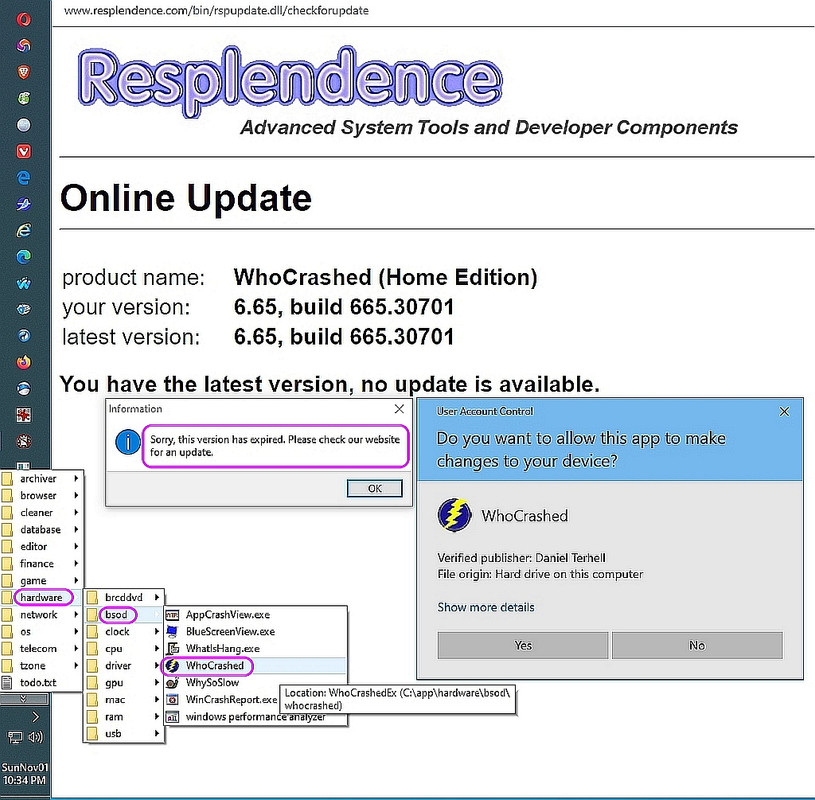The height and width of the screenshot is (800, 815).
Task: Click the WhoCrashed lightning icon in UAC dialog
Action: (454, 515)
